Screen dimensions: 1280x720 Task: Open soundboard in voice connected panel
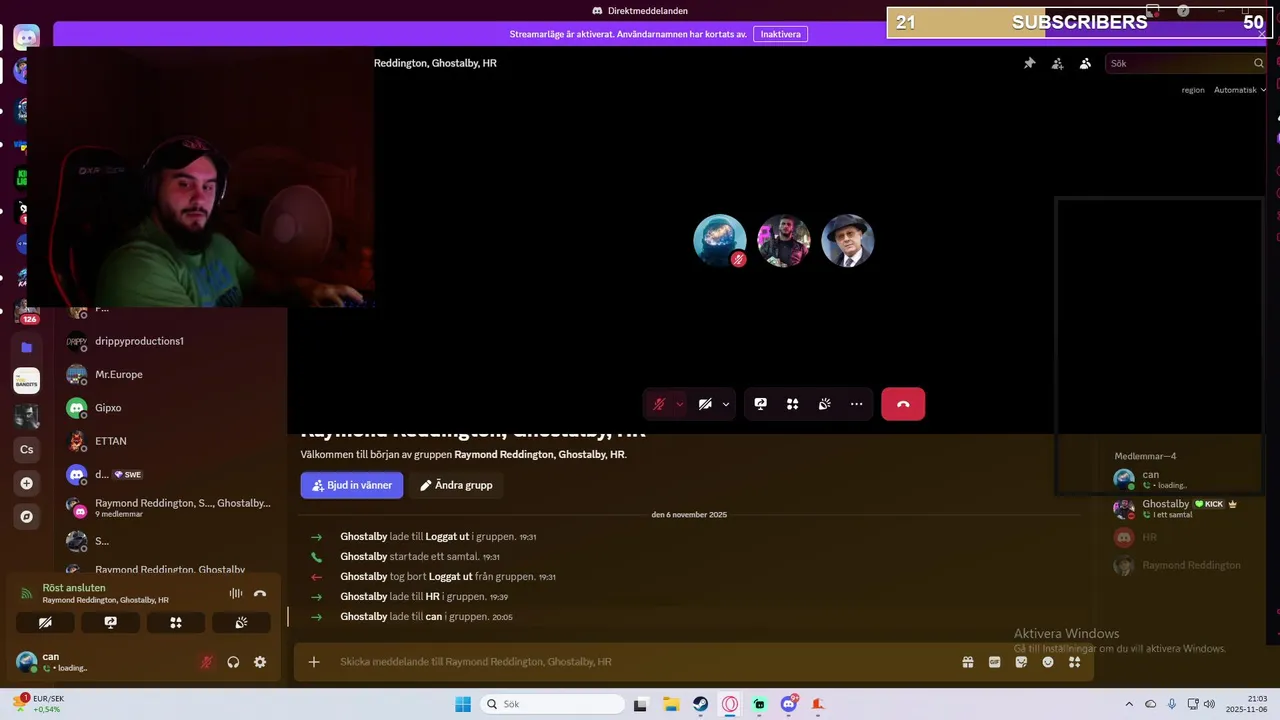(x=241, y=622)
